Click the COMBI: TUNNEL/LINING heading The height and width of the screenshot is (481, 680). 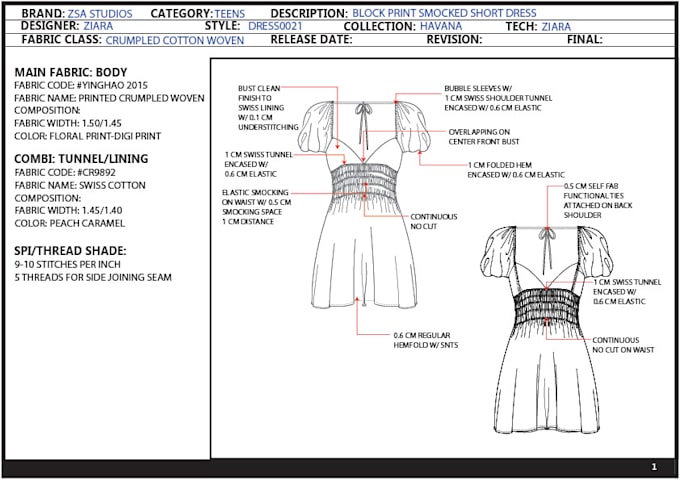point(81,159)
